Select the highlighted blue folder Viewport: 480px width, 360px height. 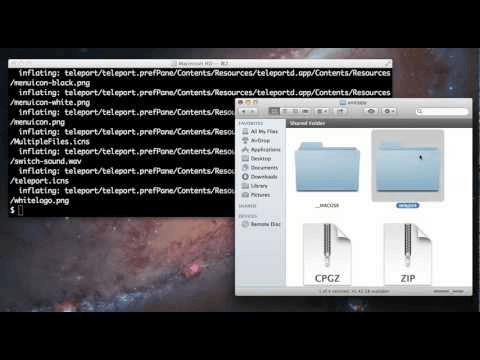(408, 167)
